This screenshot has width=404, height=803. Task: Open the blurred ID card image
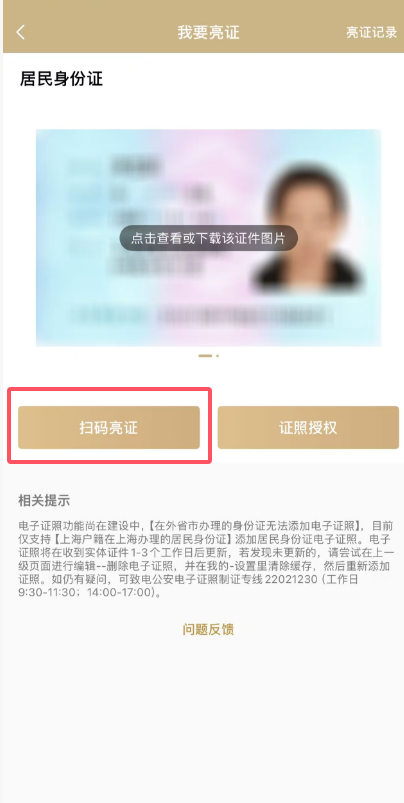[208, 238]
